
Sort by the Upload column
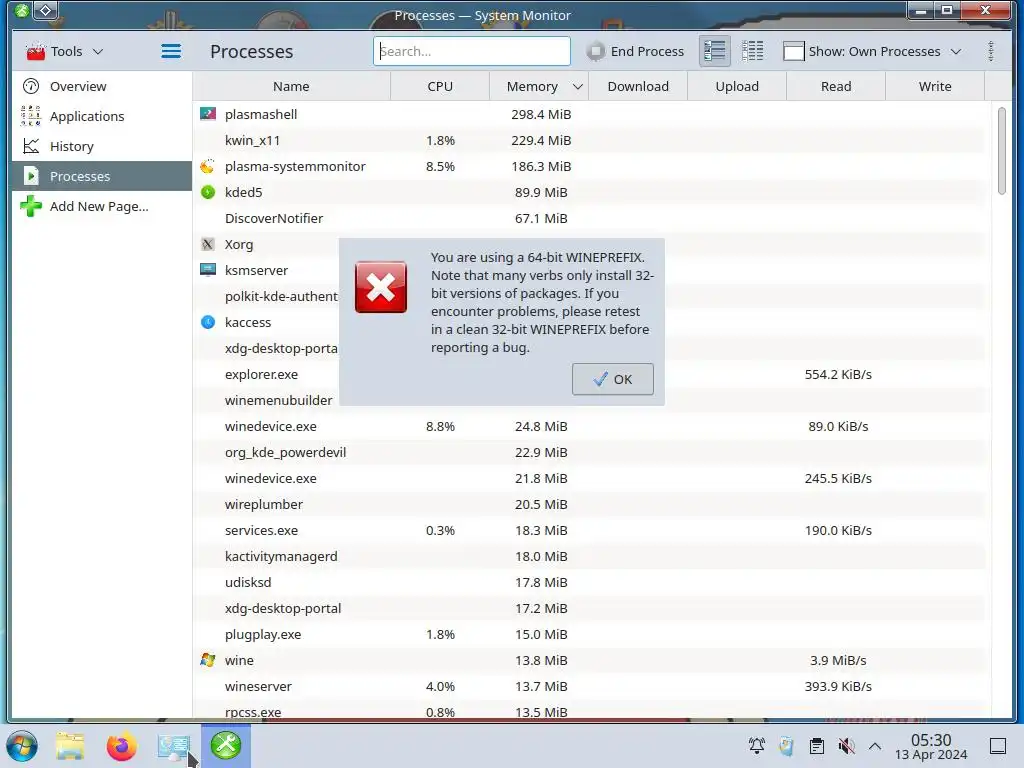pos(737,86)
